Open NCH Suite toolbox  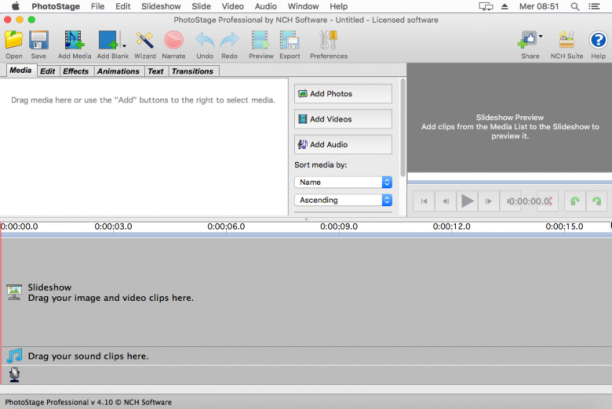point(567,44)
